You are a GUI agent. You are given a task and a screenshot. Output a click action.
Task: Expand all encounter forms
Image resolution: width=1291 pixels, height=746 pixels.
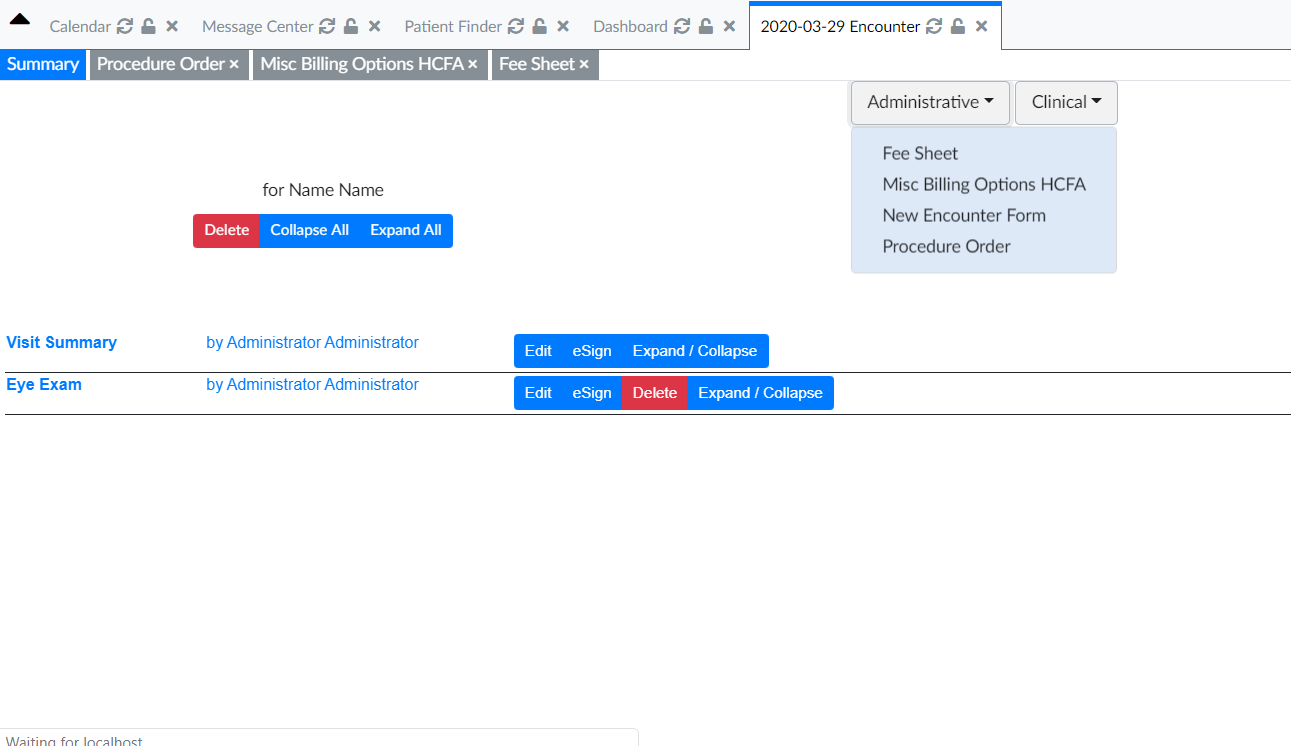(405, 230)
